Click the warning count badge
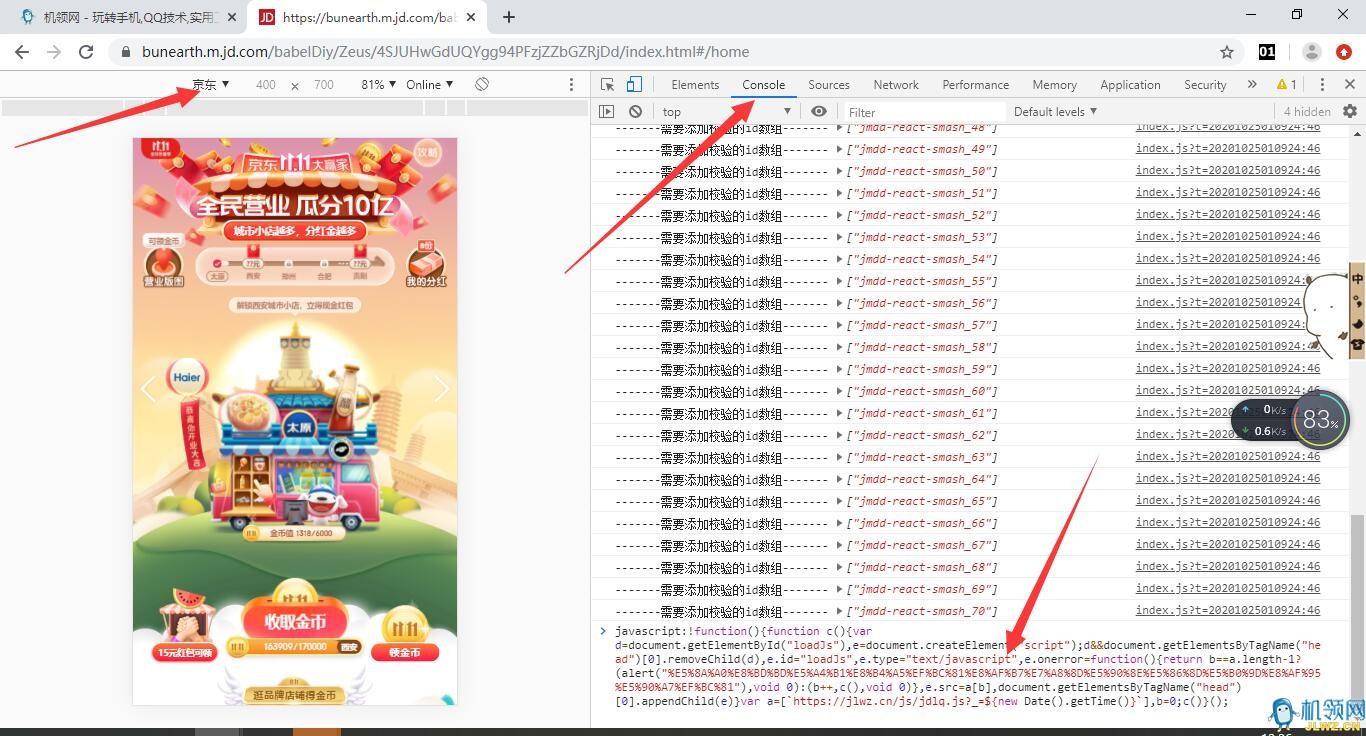This screenshot has height=736, width=1366. point(1286,85)
